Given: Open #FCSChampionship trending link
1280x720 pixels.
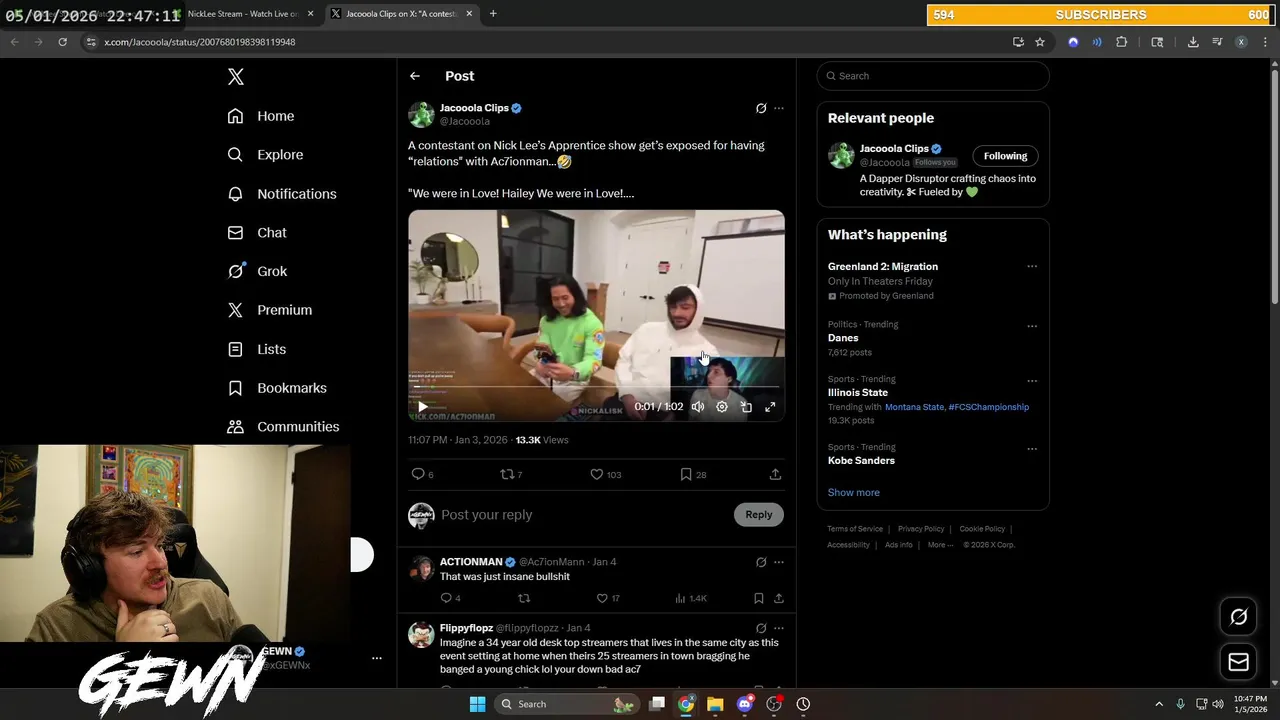Looking at the screenshot, I should pos(989,407).
